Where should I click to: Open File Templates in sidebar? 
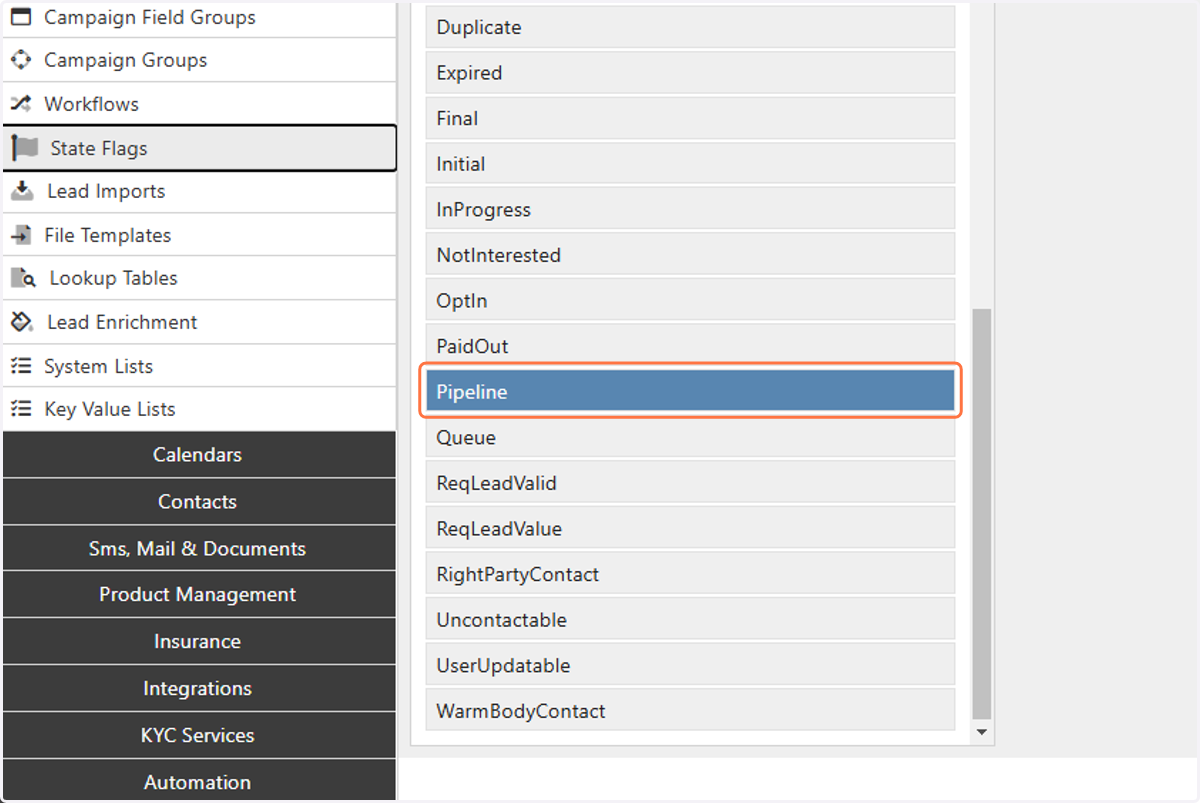tap(199, 235)
